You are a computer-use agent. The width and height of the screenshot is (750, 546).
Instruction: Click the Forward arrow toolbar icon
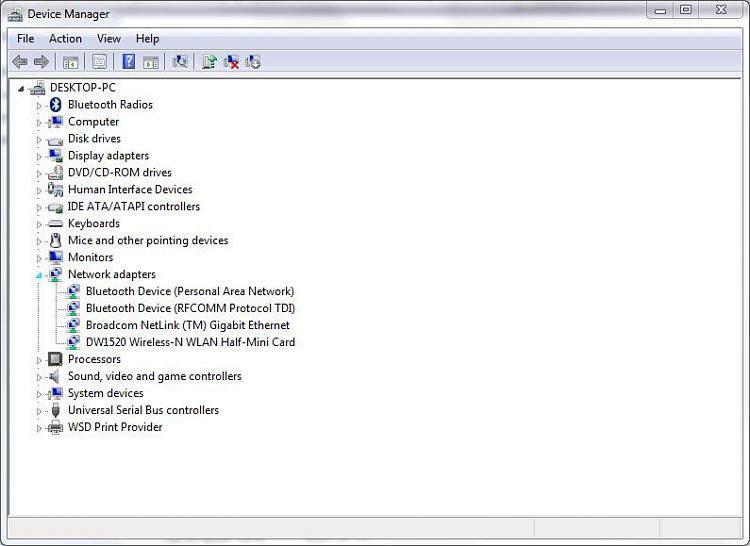click(x=42, y=62)
